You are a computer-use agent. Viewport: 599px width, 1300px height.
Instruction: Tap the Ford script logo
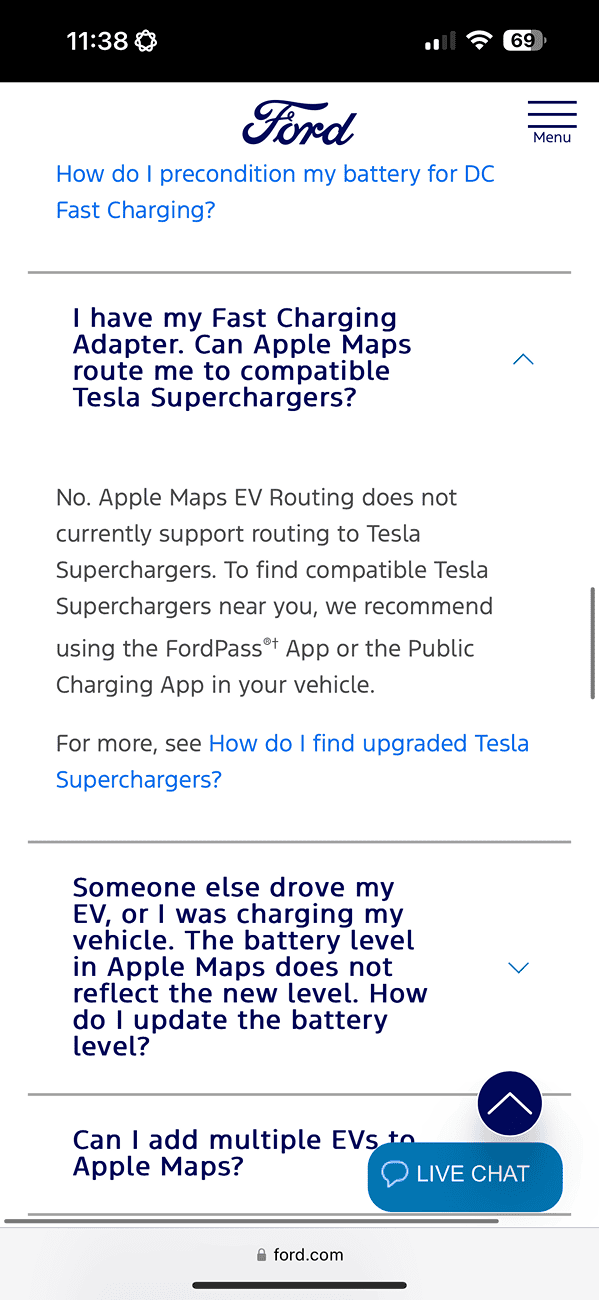tap(298, 122)
